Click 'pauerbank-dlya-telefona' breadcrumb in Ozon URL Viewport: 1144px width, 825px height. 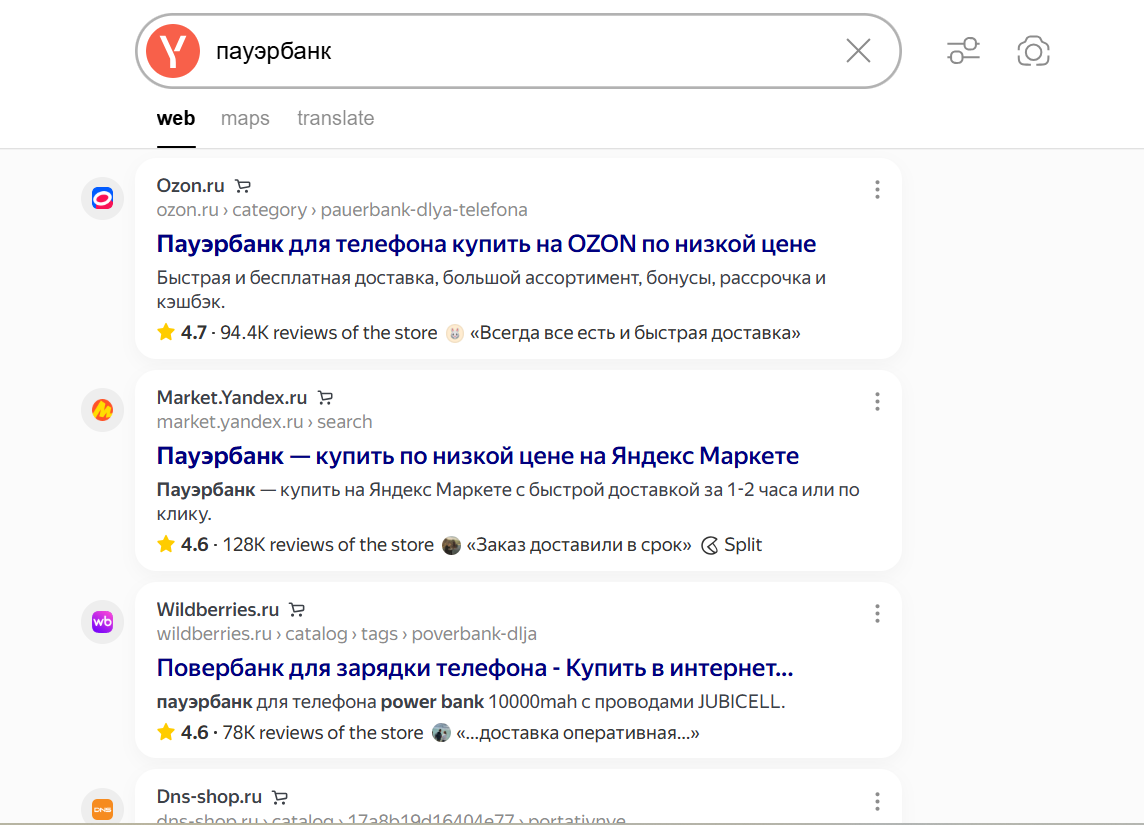click(x=424, y=210)
